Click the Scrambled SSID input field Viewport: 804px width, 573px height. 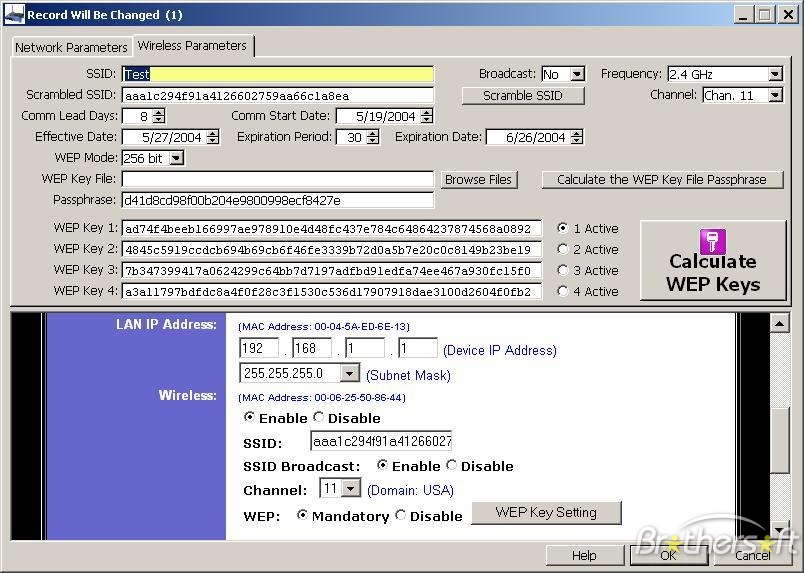[278, 95]
